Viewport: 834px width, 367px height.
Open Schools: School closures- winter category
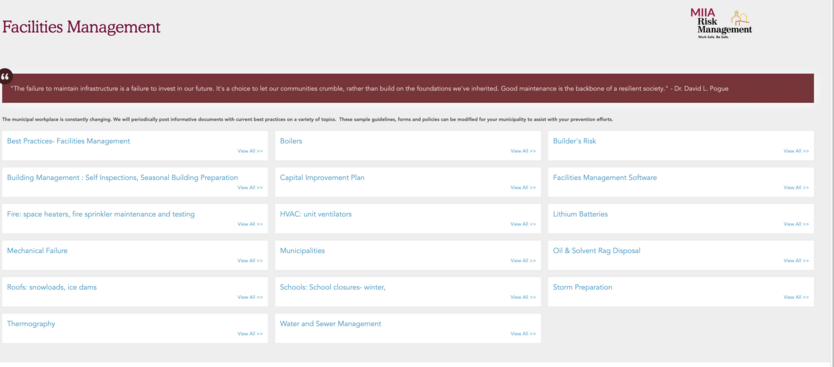tap(332, 287)
